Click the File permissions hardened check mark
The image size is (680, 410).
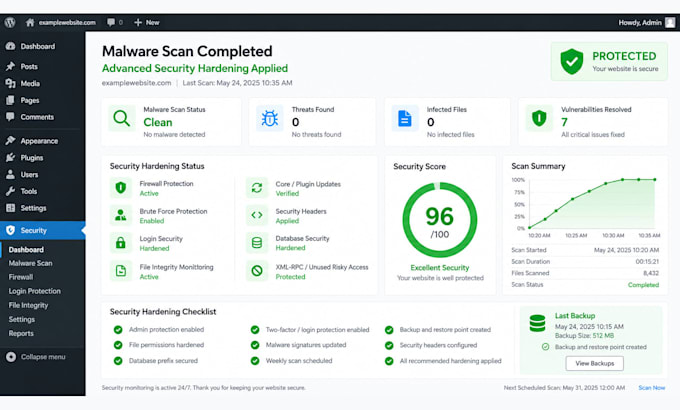[x=118, y=345]
